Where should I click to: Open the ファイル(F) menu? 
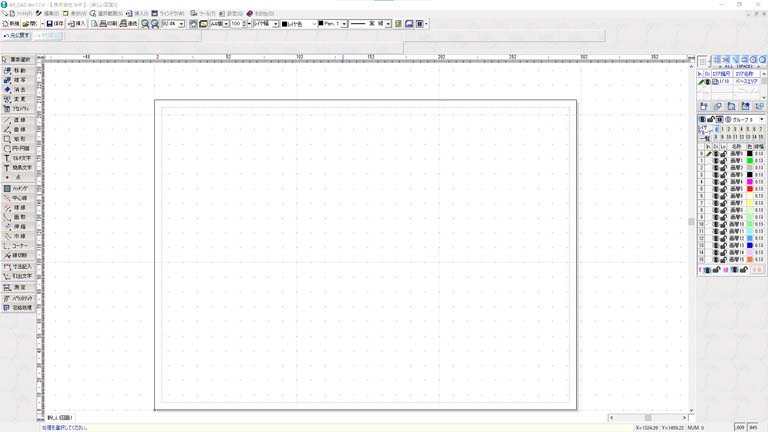[x=22, y=13]
